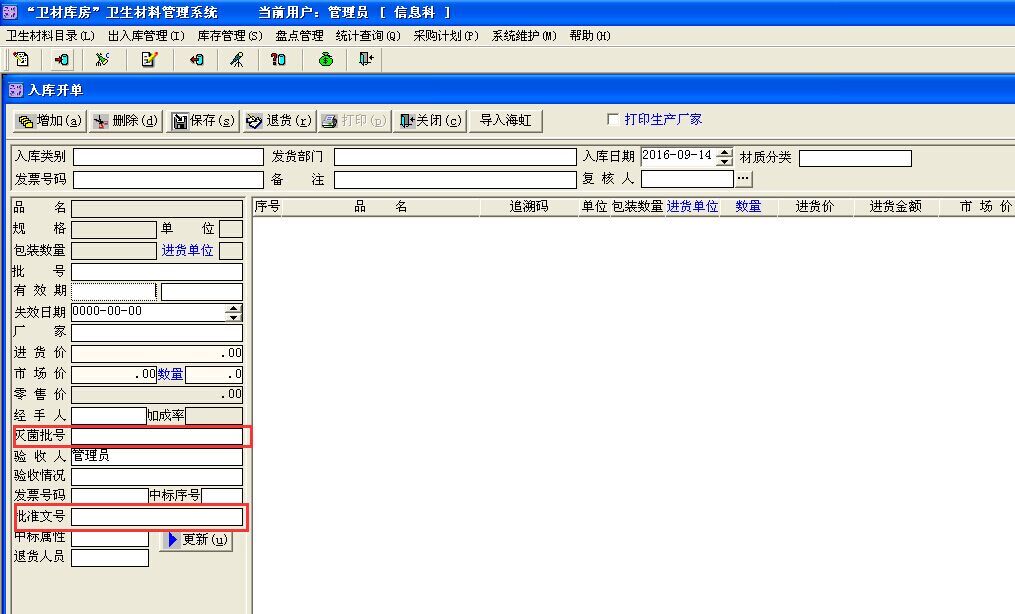Image resolution: width=1015 pixels, height=614 pixels.
Task: Click the 退货人员 input field
Action: (x=110, y=558)
